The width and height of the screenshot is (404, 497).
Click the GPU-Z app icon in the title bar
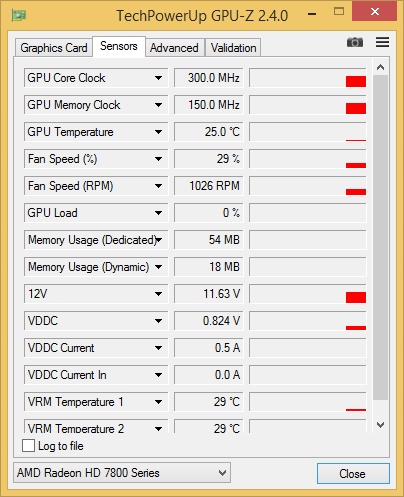pos(19,15)
